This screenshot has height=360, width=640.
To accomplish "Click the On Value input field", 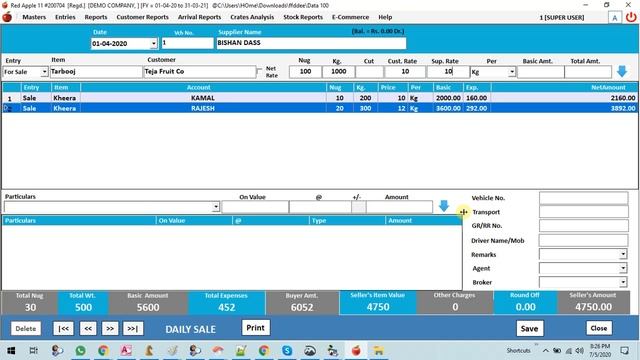I will pyautogui.click(x=255, y=207).
